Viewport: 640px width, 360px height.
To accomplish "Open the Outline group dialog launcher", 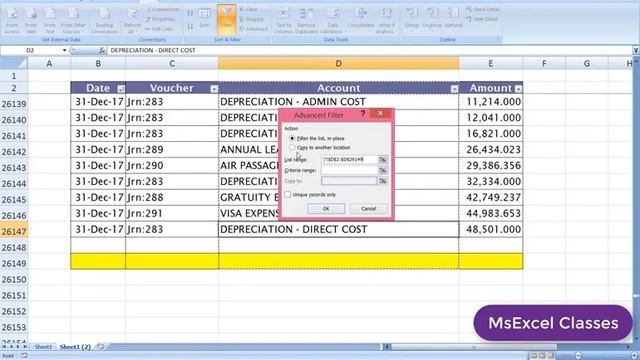I will click(x=498, y=40).
